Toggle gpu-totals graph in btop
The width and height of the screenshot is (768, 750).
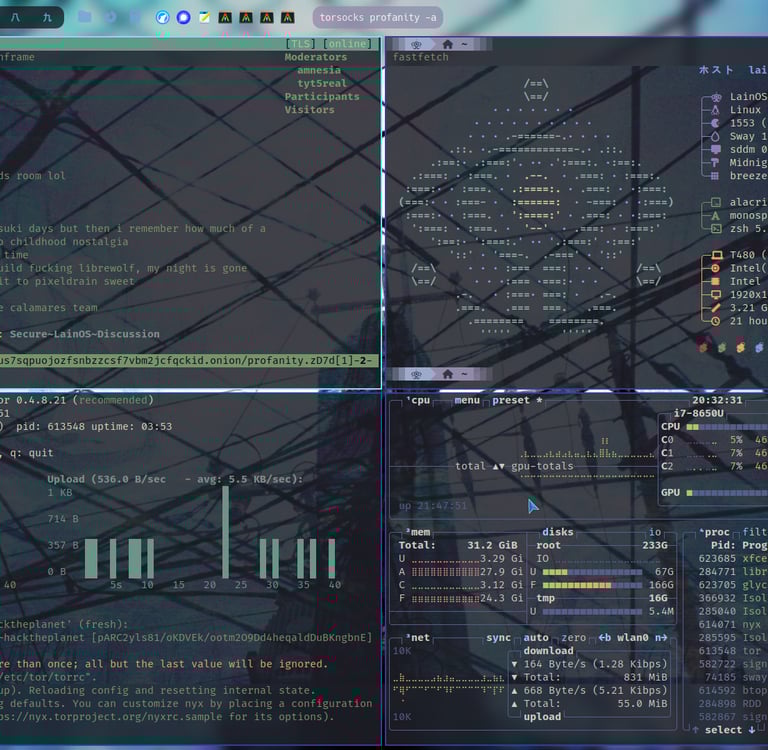[x=542, y=466]
